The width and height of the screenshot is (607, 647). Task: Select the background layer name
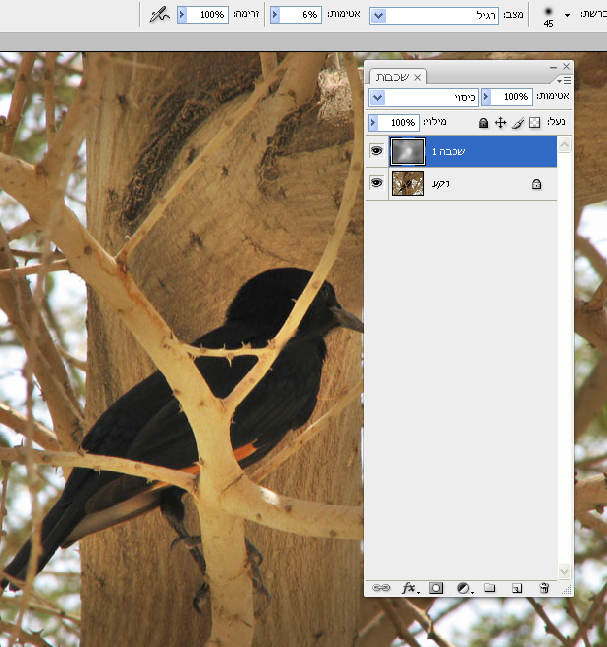pos(441,184)
